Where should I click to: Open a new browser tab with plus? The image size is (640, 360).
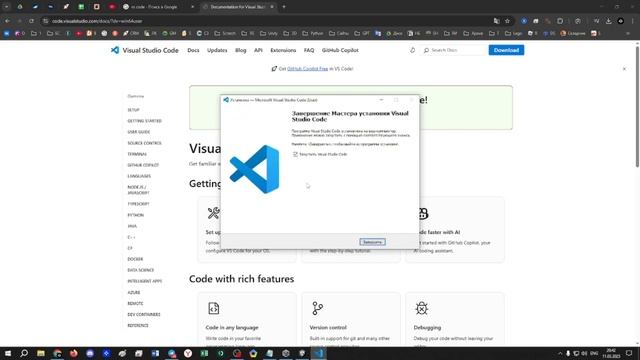(284, 7)
